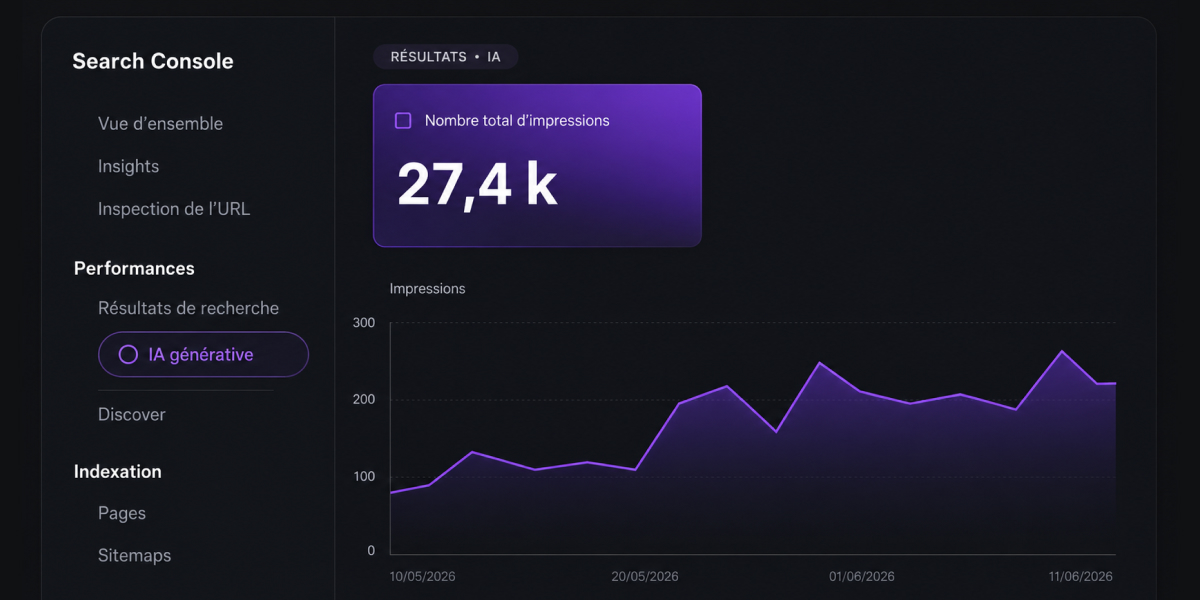This screenshot has height=600, width=1200.
Task: Click the Impressions chart label
Action: point(427,288)
